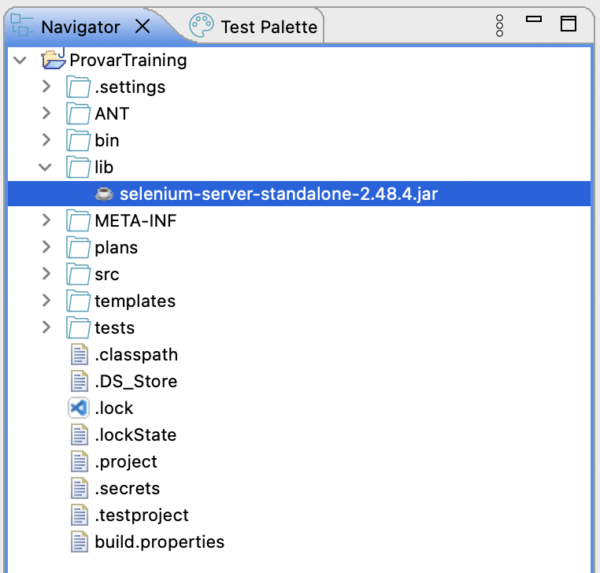Close the Navigator tab

click(143, 27)
